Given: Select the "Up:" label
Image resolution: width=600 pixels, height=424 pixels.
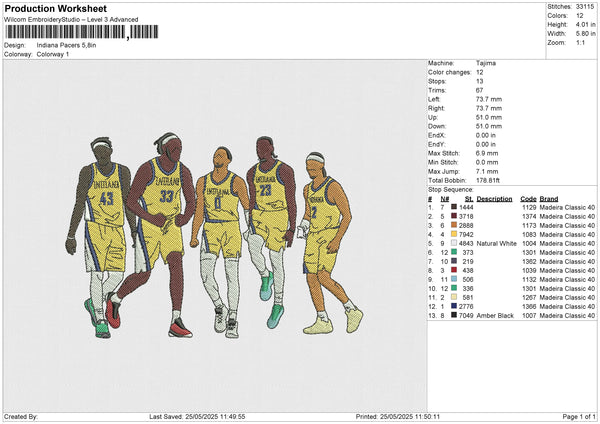Looking at the screenshot, I should pyautogui.click(x=433, y=117).
